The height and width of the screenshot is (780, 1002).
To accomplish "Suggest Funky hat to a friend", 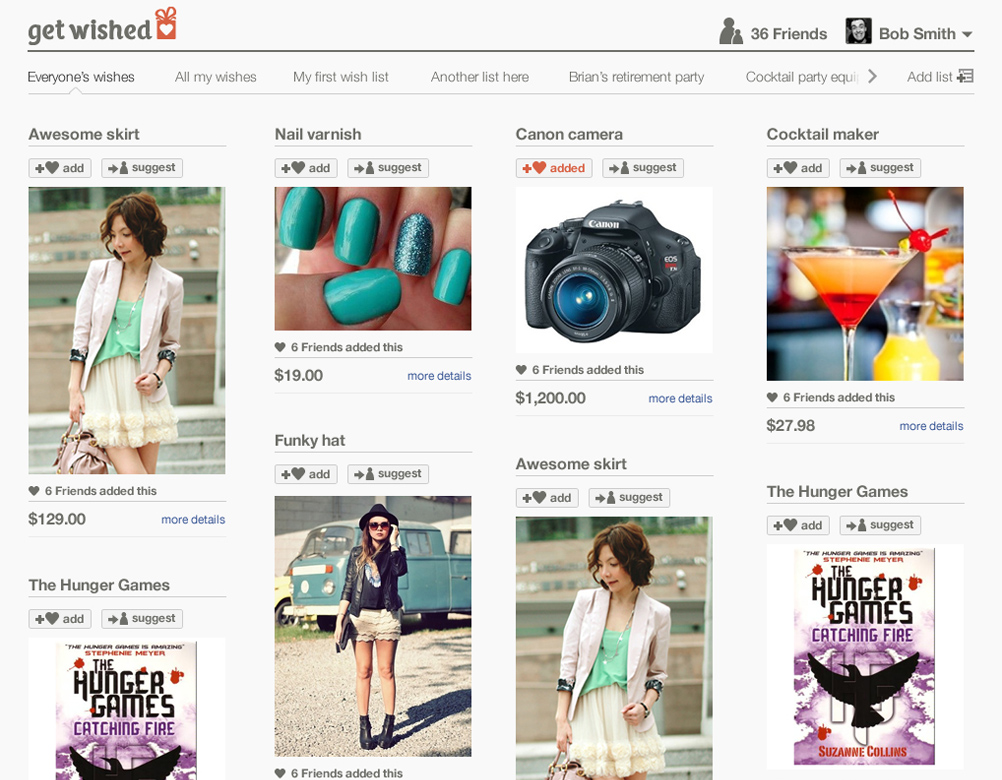I will [x=388, y=474].
